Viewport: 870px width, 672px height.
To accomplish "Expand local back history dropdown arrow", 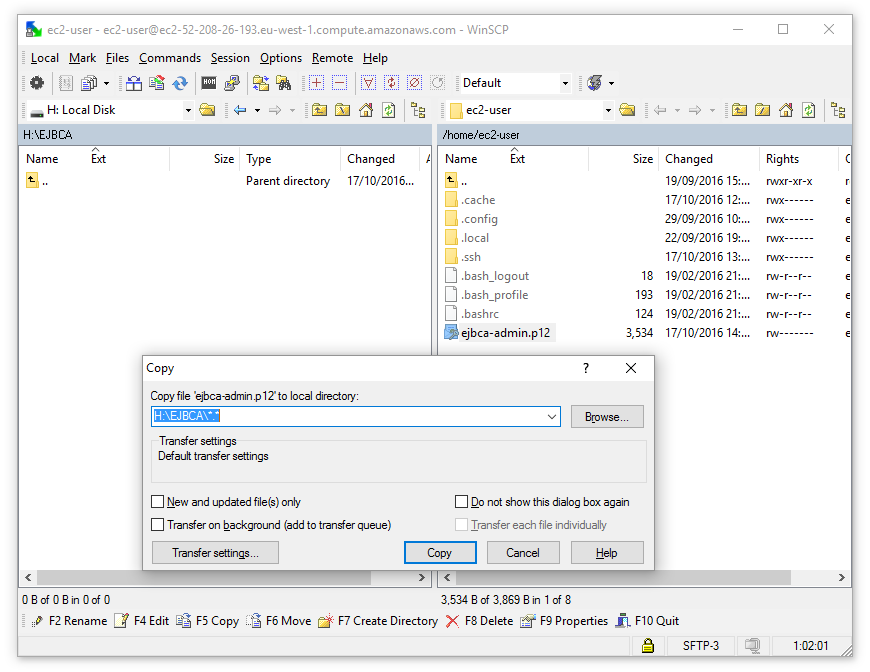I will (x=257, y=110).
